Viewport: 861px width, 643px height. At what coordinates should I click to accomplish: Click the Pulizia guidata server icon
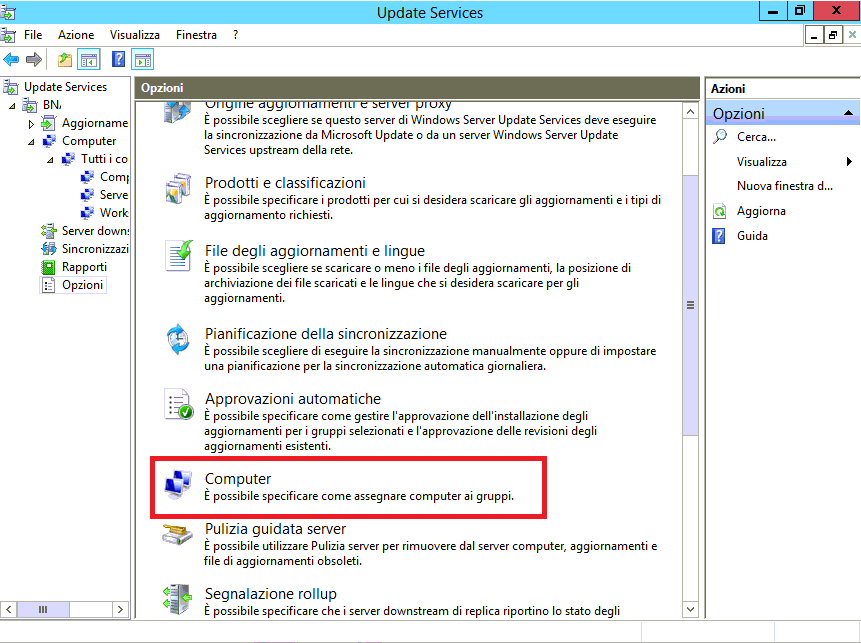click(x=178, y=534)
